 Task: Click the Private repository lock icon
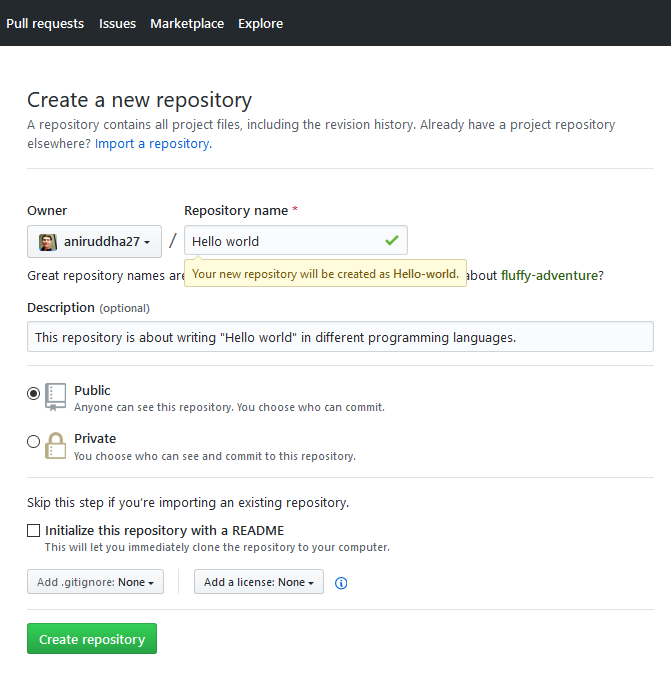[x=56, y=445]
